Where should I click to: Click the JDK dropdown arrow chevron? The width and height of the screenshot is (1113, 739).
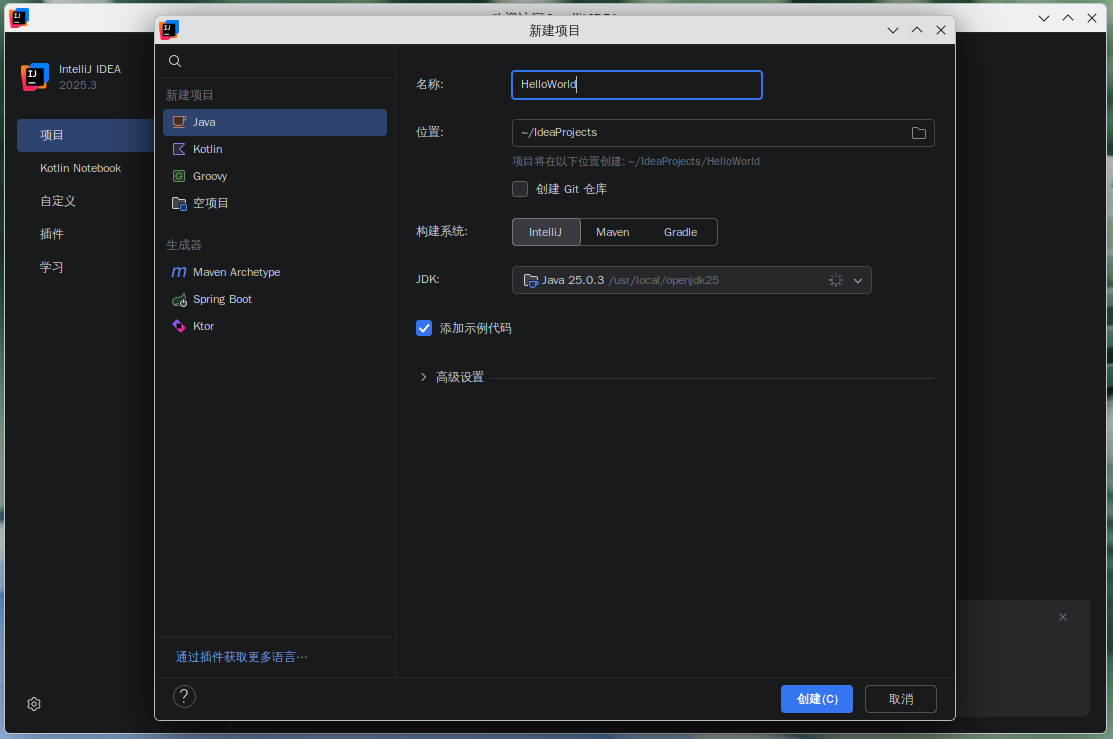[857, 280]
